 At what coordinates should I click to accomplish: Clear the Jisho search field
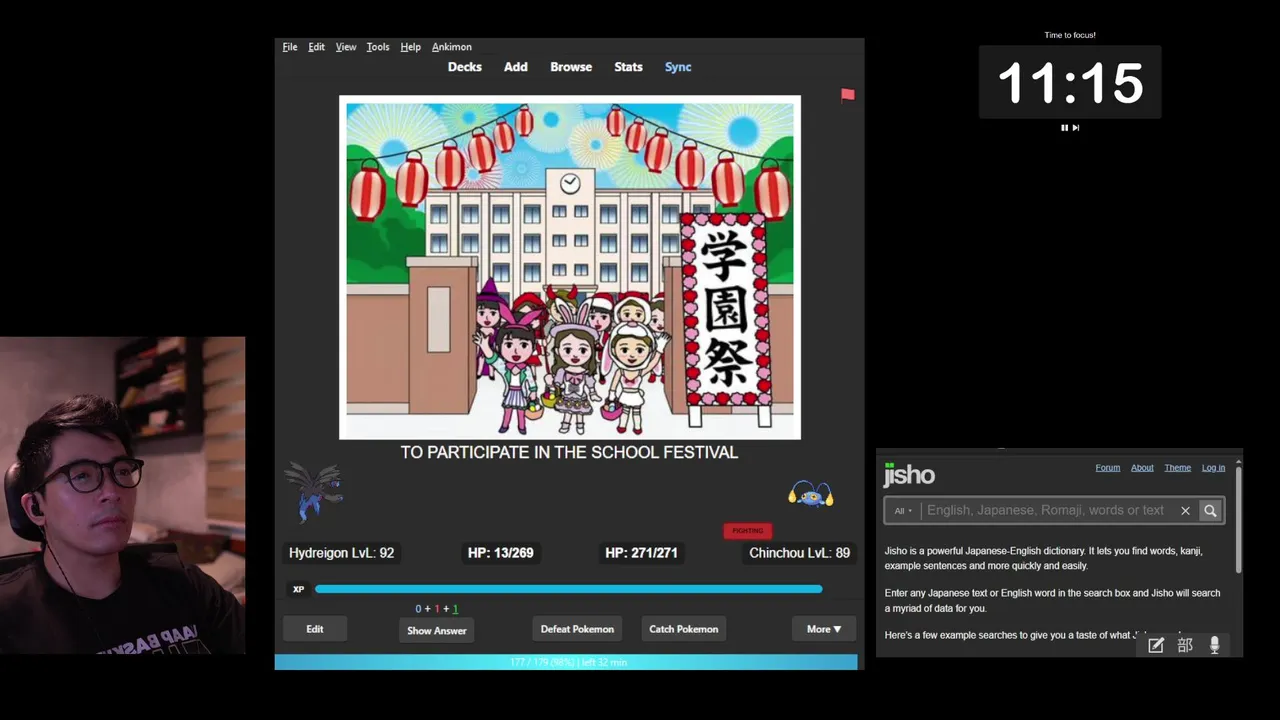pos(1185,511)
